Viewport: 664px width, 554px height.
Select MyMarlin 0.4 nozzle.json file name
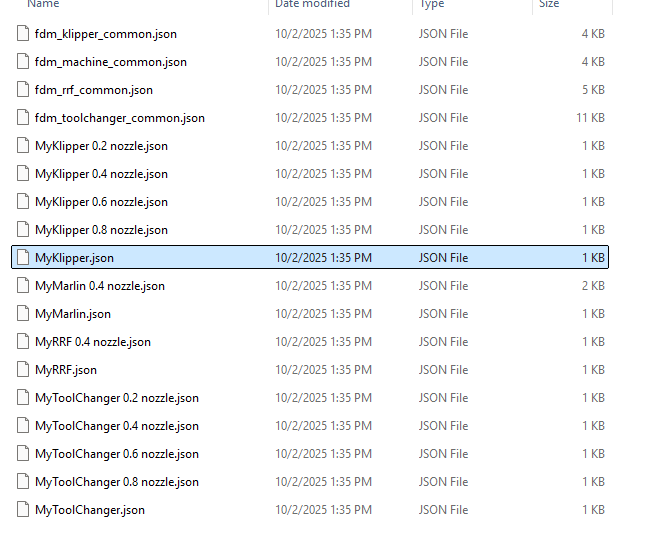pos(100,286)
